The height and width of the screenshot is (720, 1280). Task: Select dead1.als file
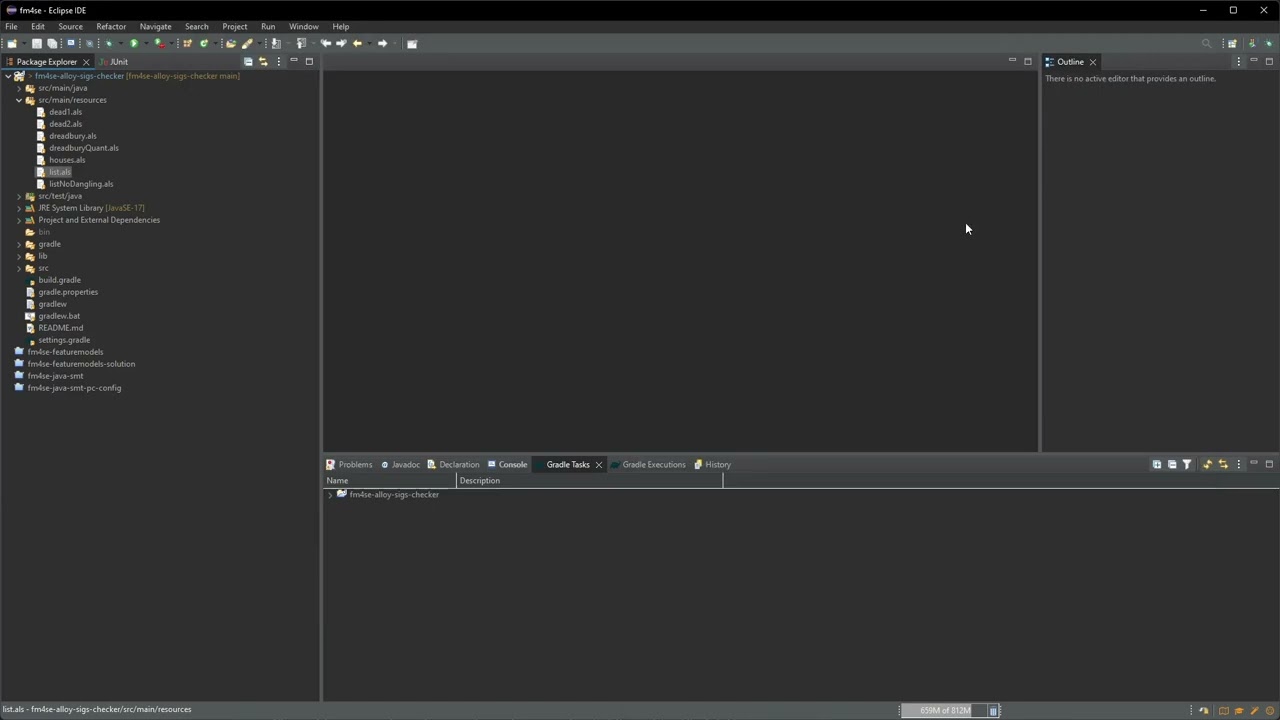(65, 112)
